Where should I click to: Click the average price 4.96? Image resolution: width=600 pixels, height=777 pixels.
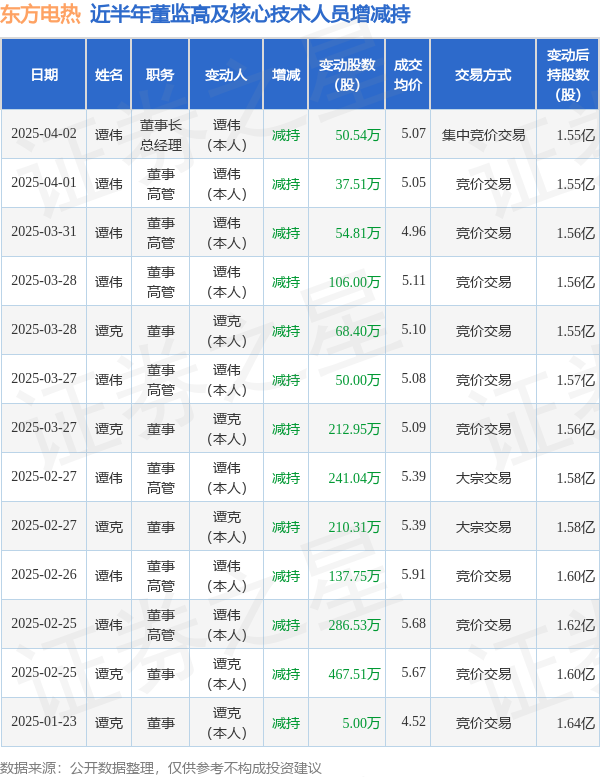pyautogui.click(x=413, y=231)
